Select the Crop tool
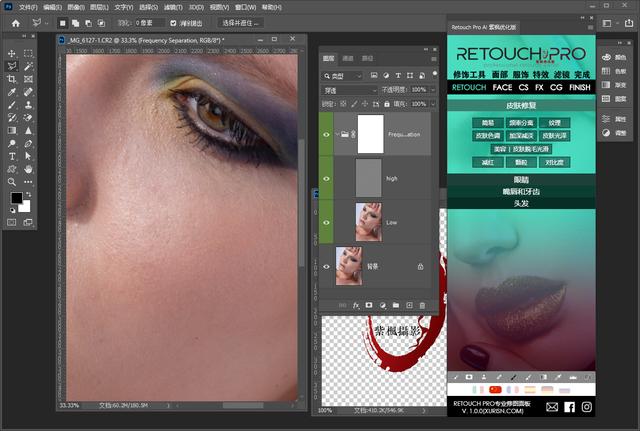 [x=12, y=79]
